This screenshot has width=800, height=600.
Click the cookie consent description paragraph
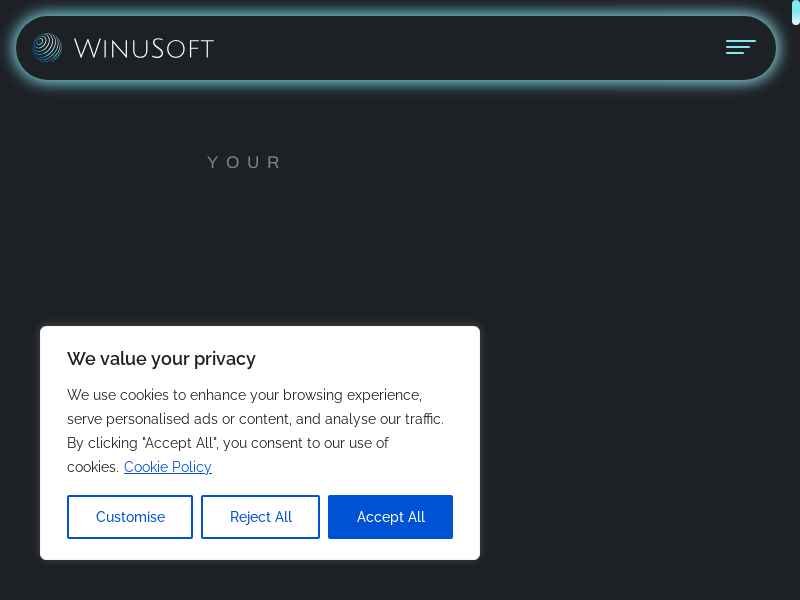point(255,431)
